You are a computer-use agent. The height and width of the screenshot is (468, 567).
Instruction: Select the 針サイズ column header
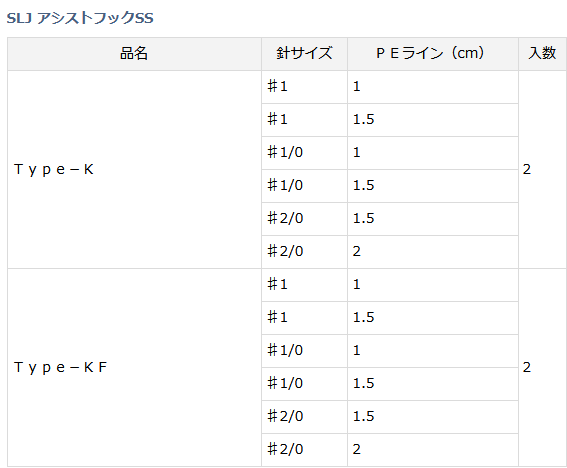click(304, 54)
